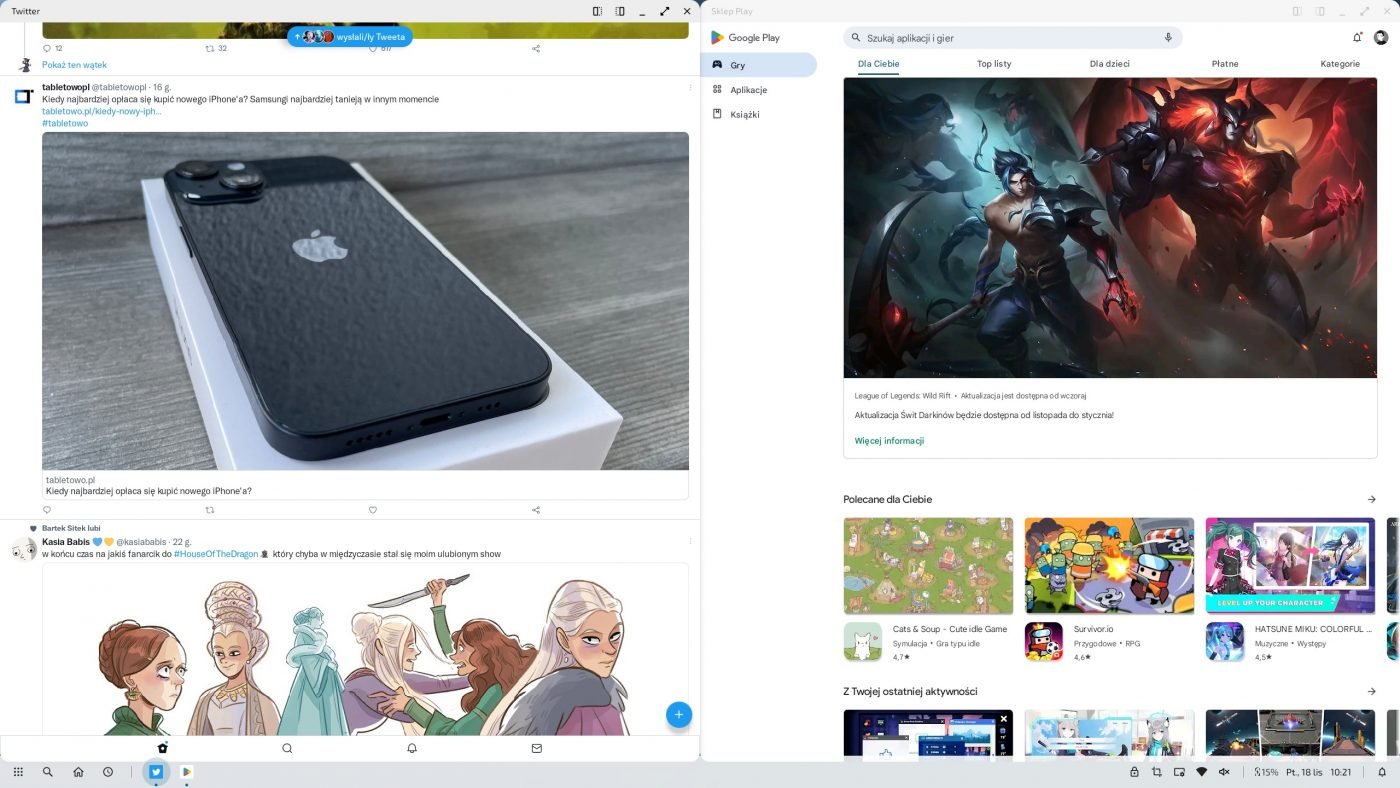This screenshot has height=788, width=1400.
Task: Open HATSUNE MIKU: COLORFUL game icon
Action: (x=1225, y=642)
